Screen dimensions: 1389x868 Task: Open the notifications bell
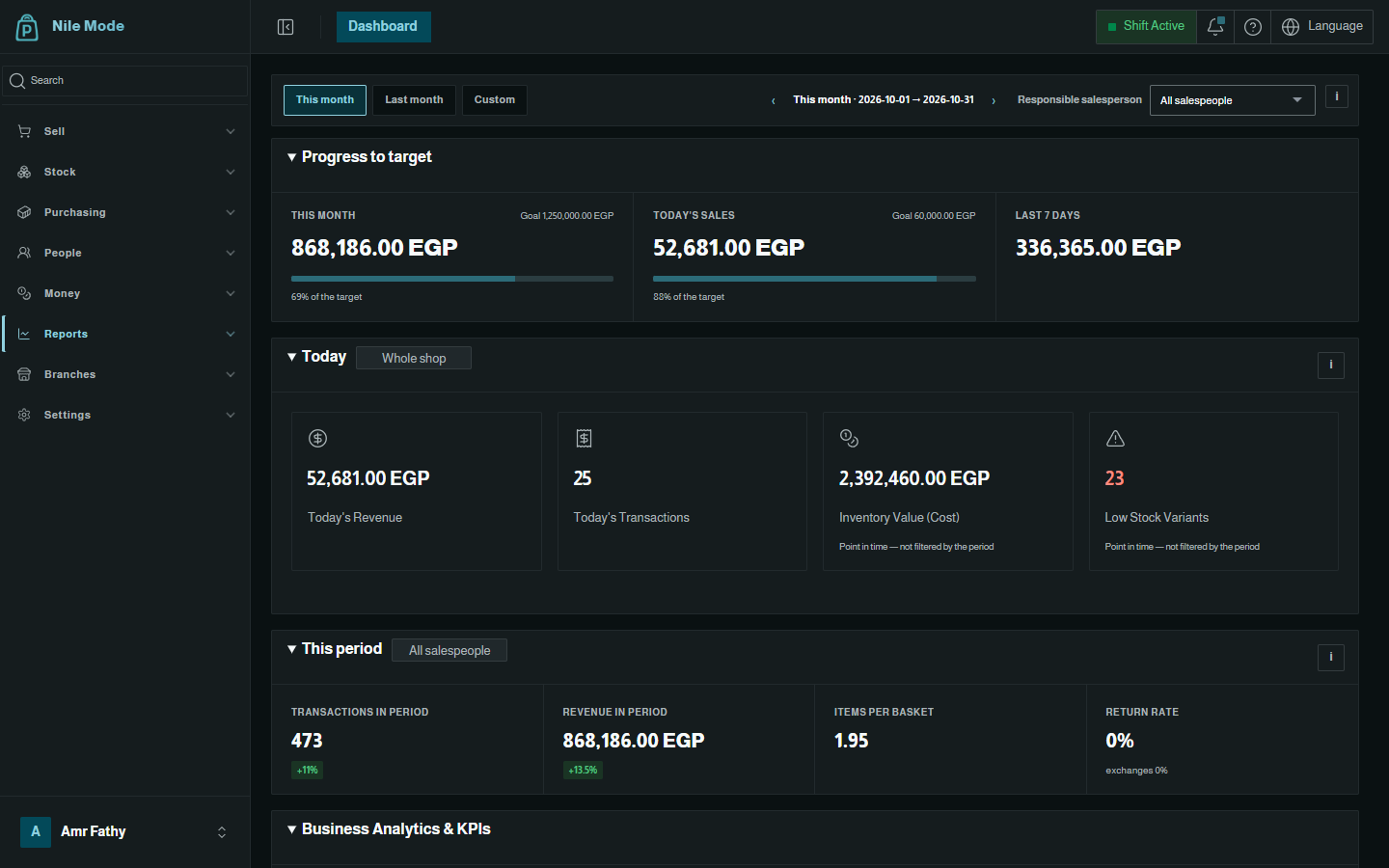tap(1215, 27)
